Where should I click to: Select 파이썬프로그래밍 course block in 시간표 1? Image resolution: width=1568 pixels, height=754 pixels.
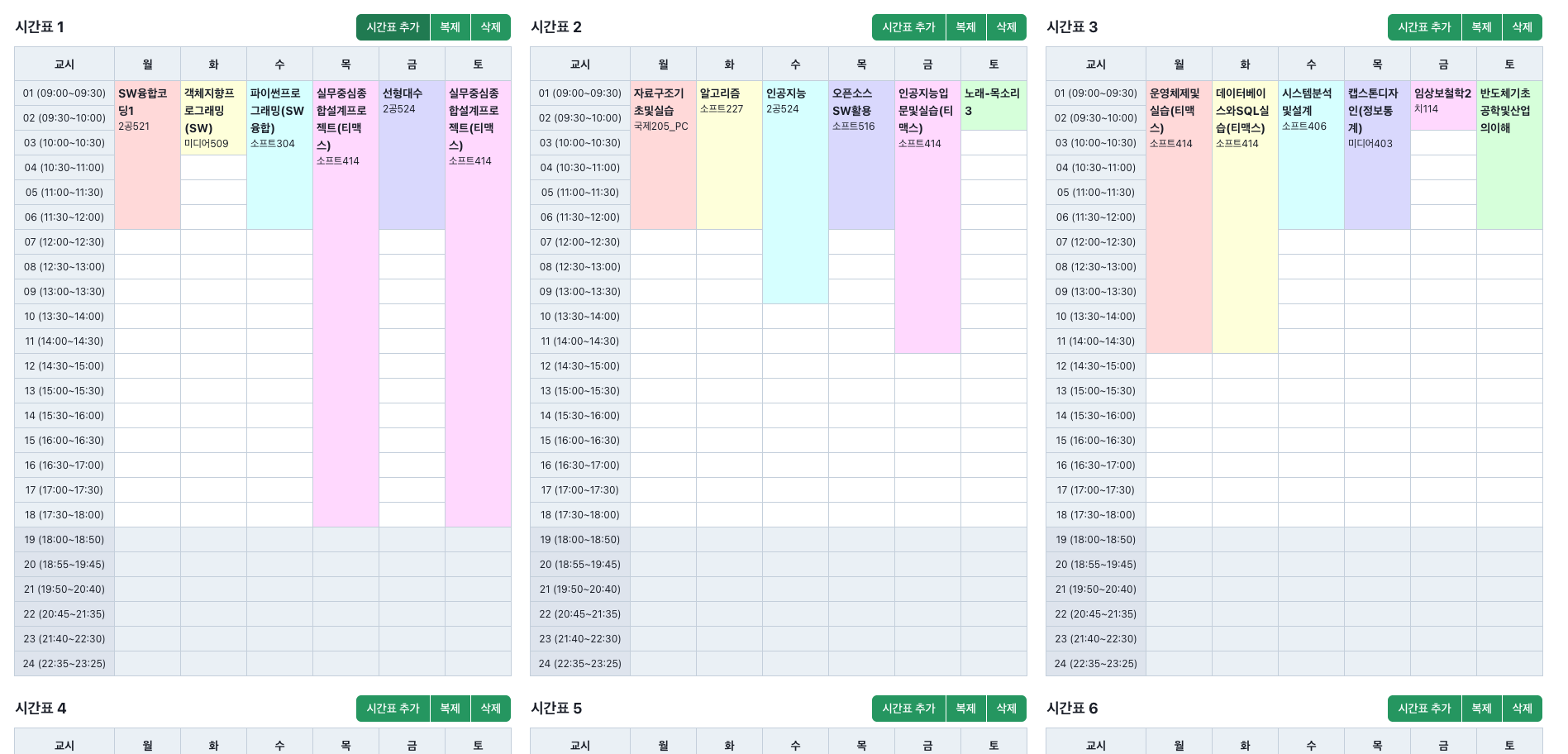tap(279, 155)
